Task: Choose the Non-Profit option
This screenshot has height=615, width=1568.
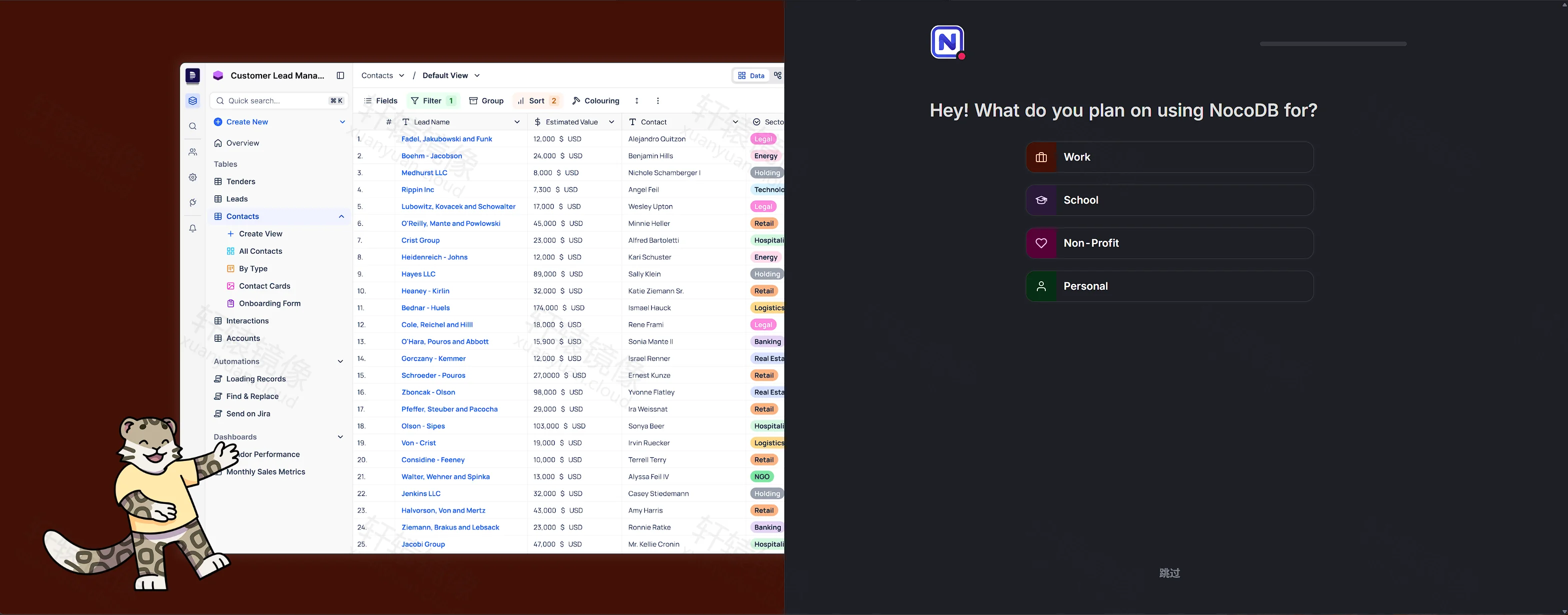Action: point(1169,243)
